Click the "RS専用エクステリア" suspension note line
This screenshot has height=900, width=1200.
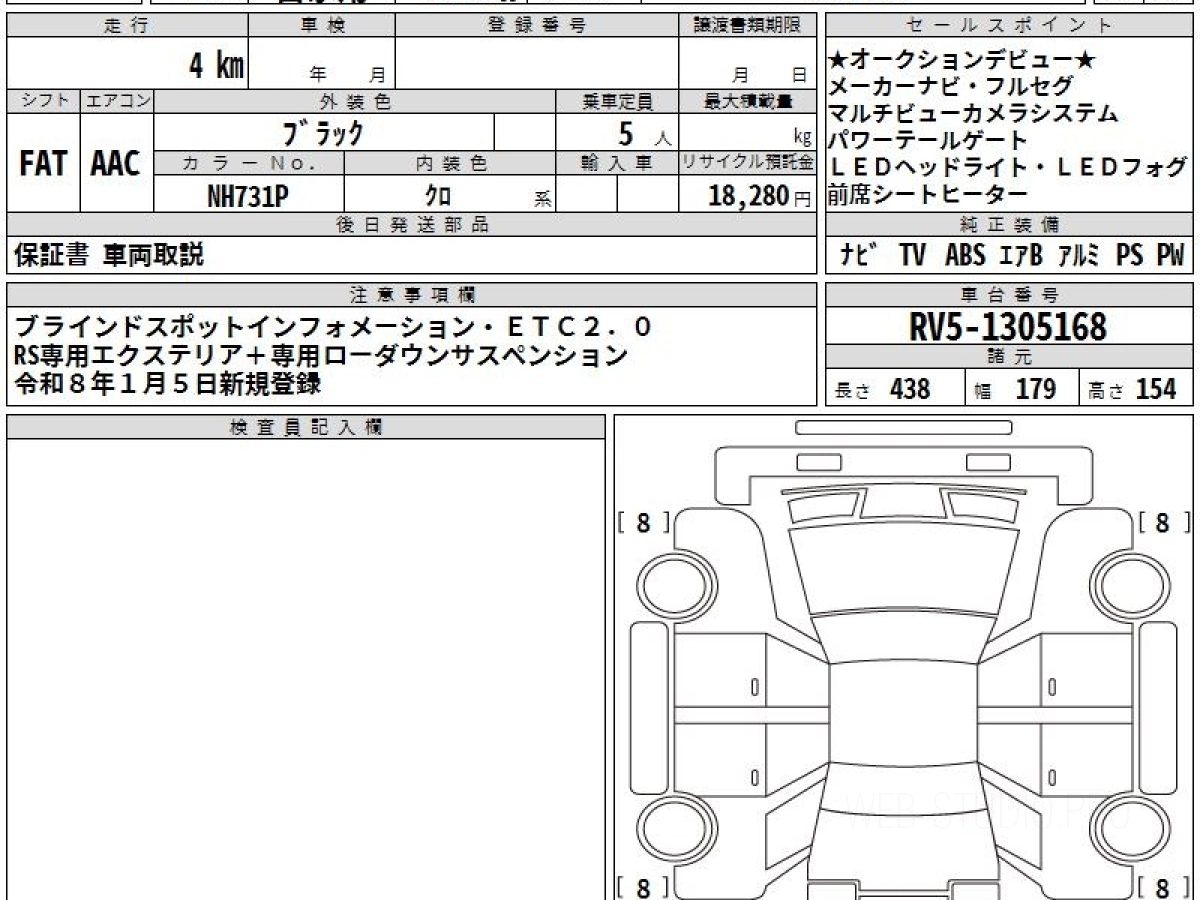coord(321,354)
